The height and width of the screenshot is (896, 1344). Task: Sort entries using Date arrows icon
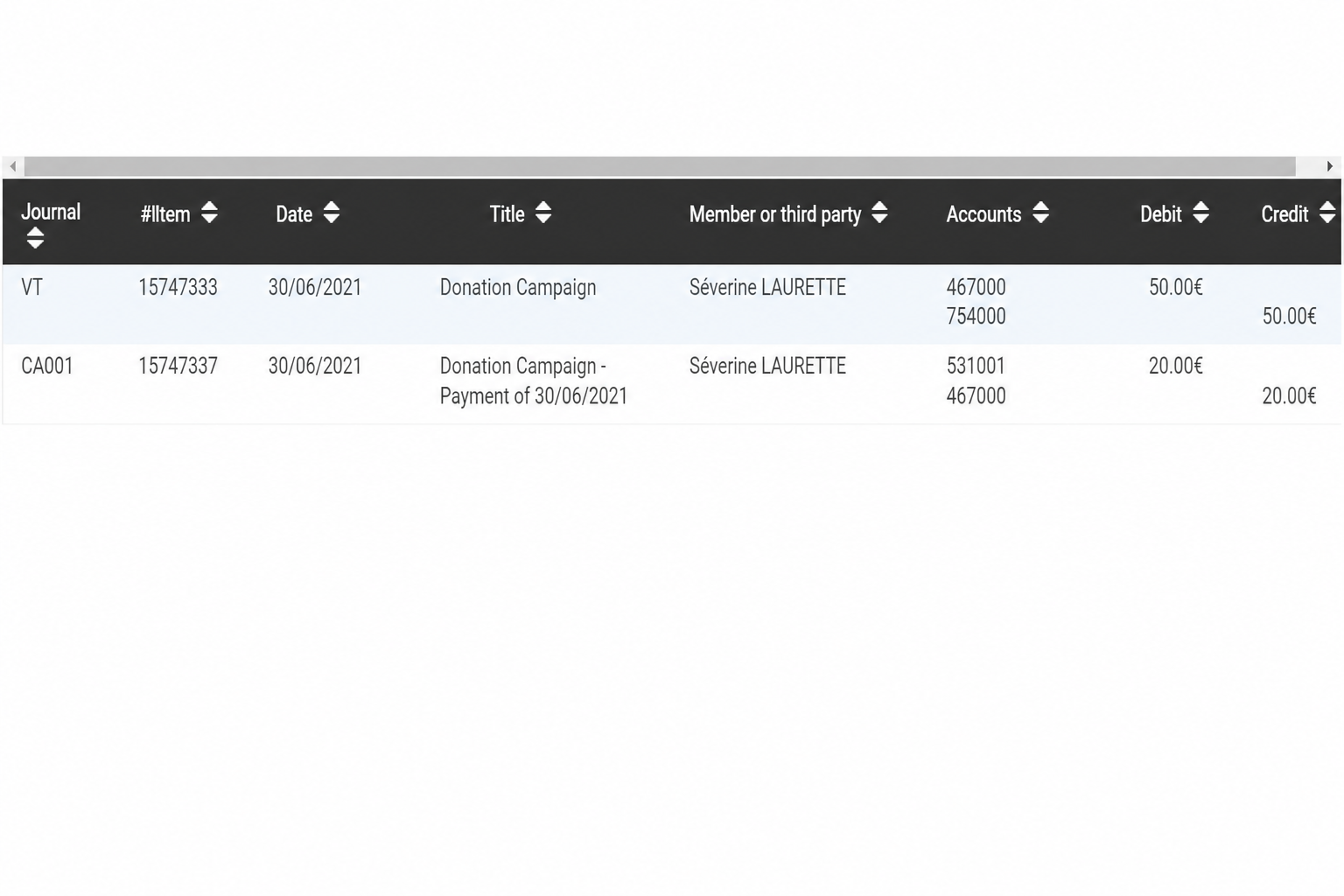click(331, 213)
